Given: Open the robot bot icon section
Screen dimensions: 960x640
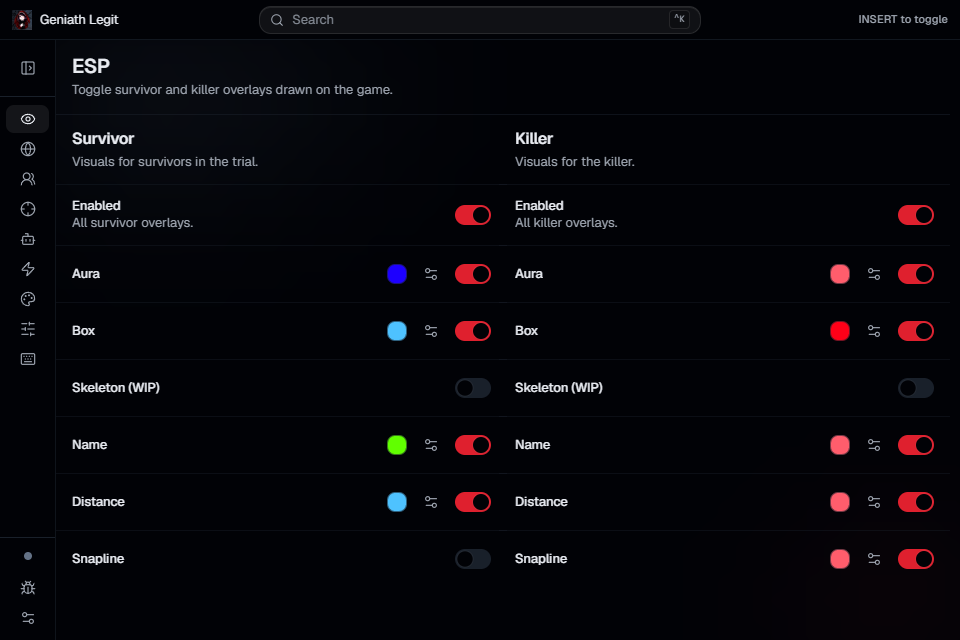Looking at the screenshot, I should [x=28, y=239].
